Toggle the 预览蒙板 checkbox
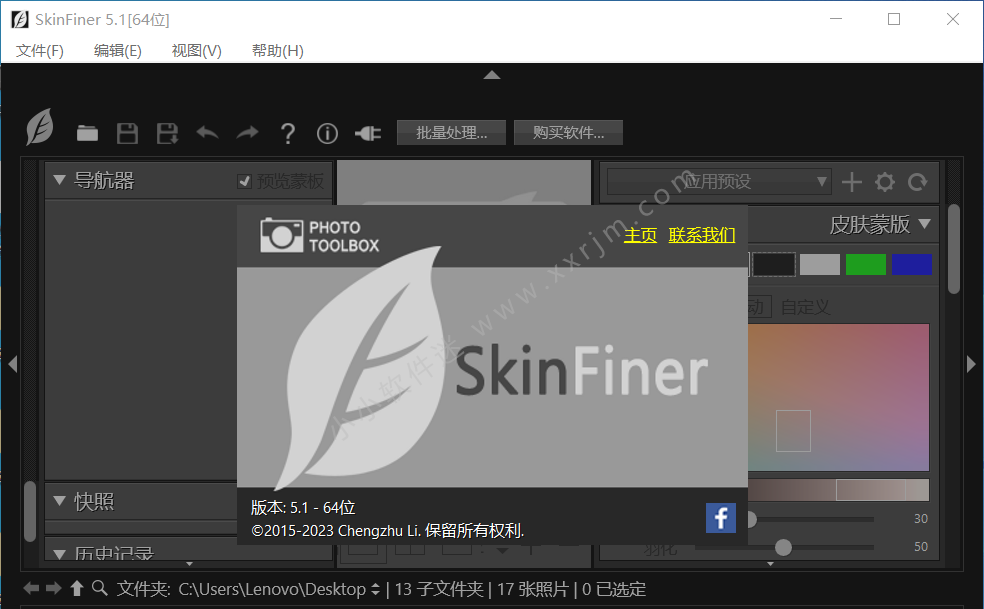This screenshot has width=984, height=609. pyautogui.click(x=245, y=181)
